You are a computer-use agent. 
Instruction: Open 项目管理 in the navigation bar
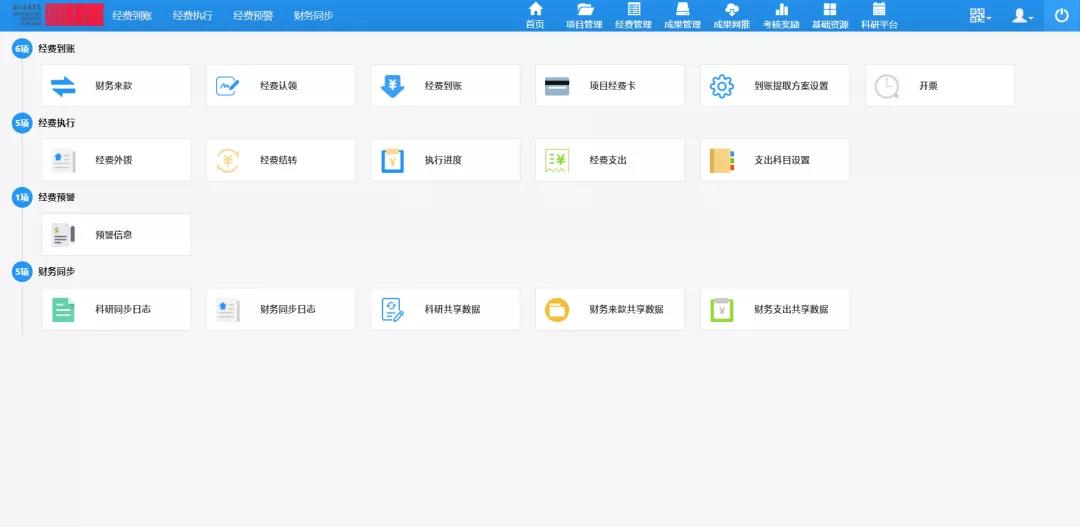(x=584, y=15)
